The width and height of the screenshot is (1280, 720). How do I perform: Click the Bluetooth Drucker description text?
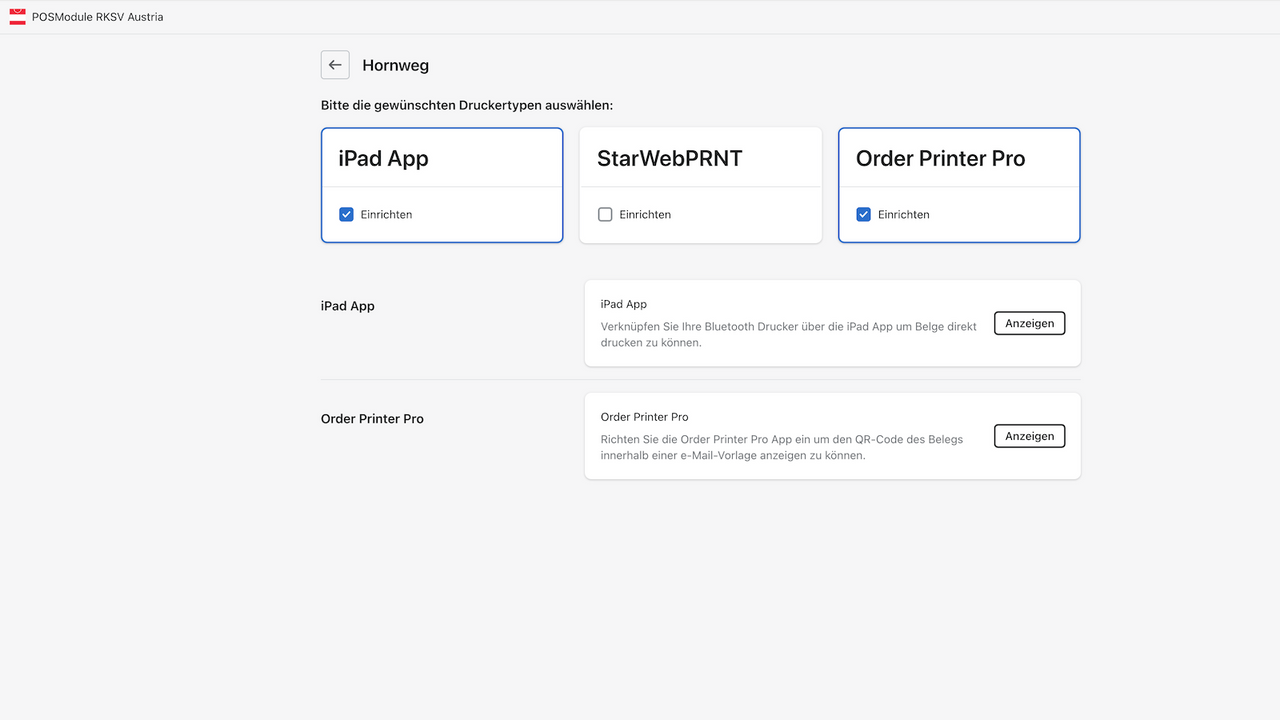pyautogui.click(x=789, y=334)
